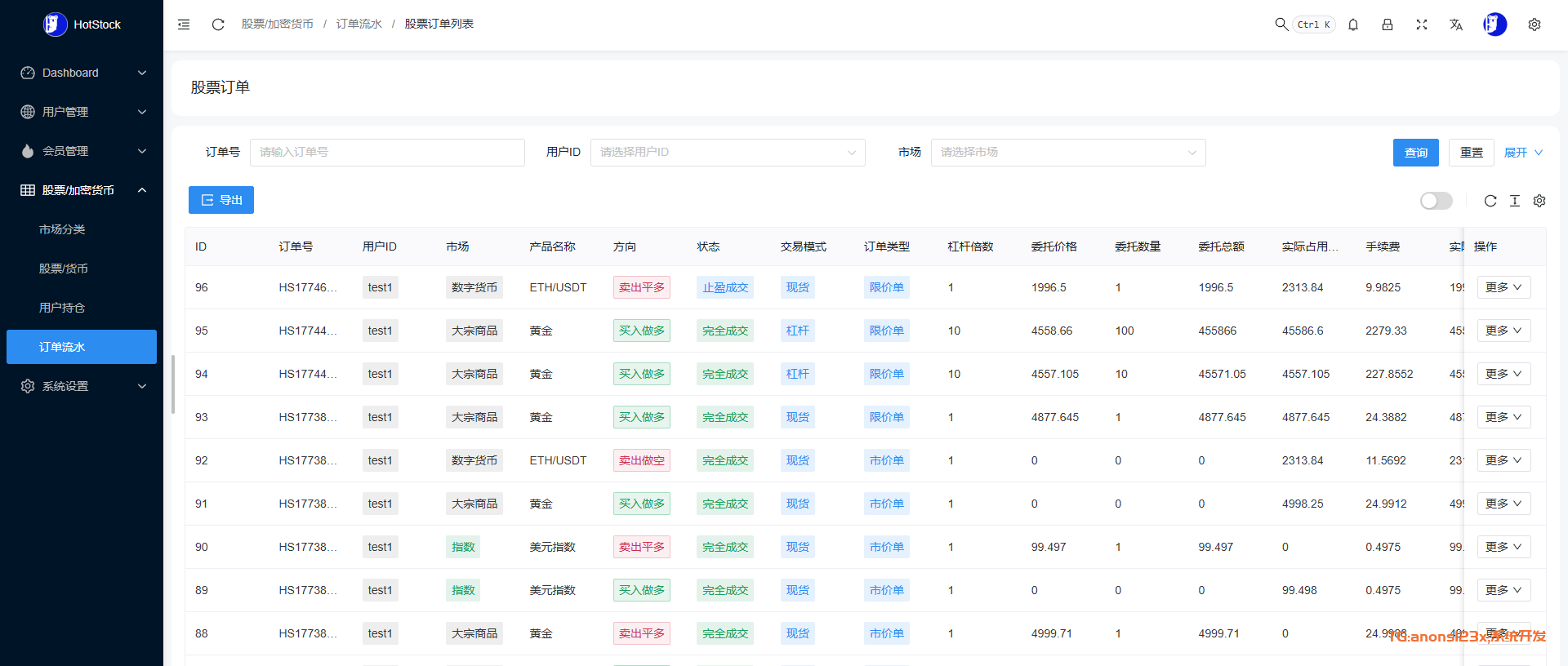1568x666 pixels.
Task: Enter fullscreen mode via the expand icon
Action: click(x=1422, y=24)
